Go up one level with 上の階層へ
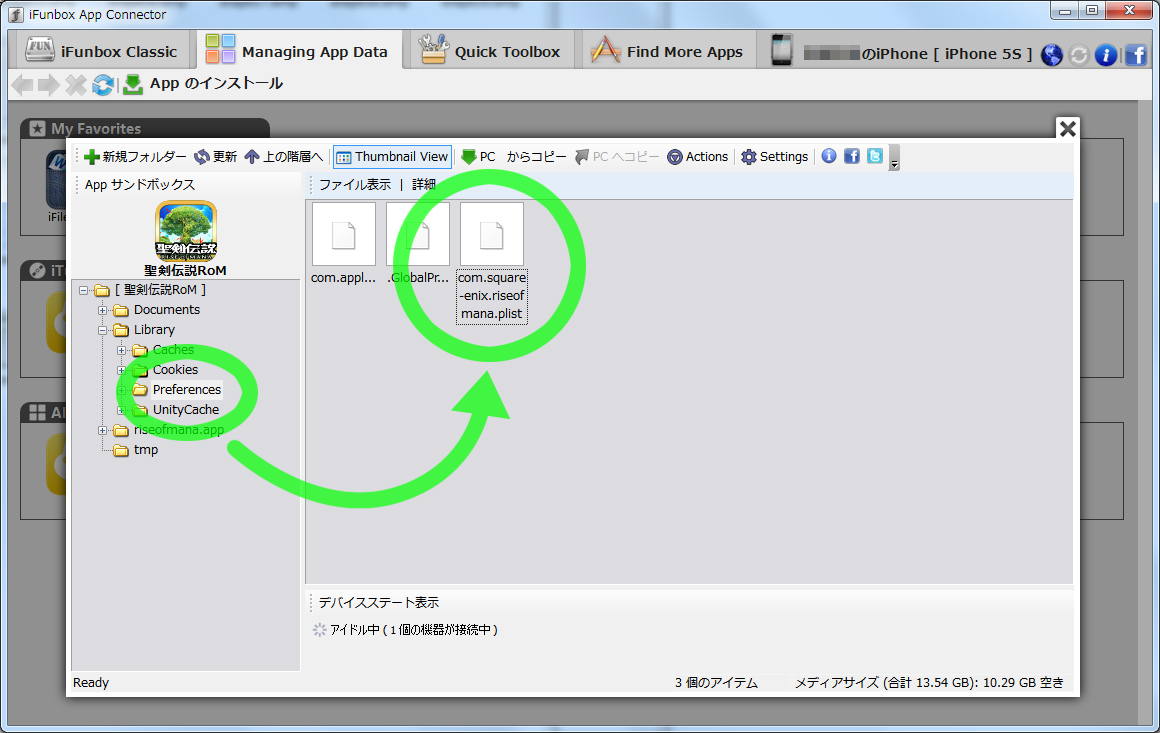This screenshot has height=733, width=1160. 283,157
